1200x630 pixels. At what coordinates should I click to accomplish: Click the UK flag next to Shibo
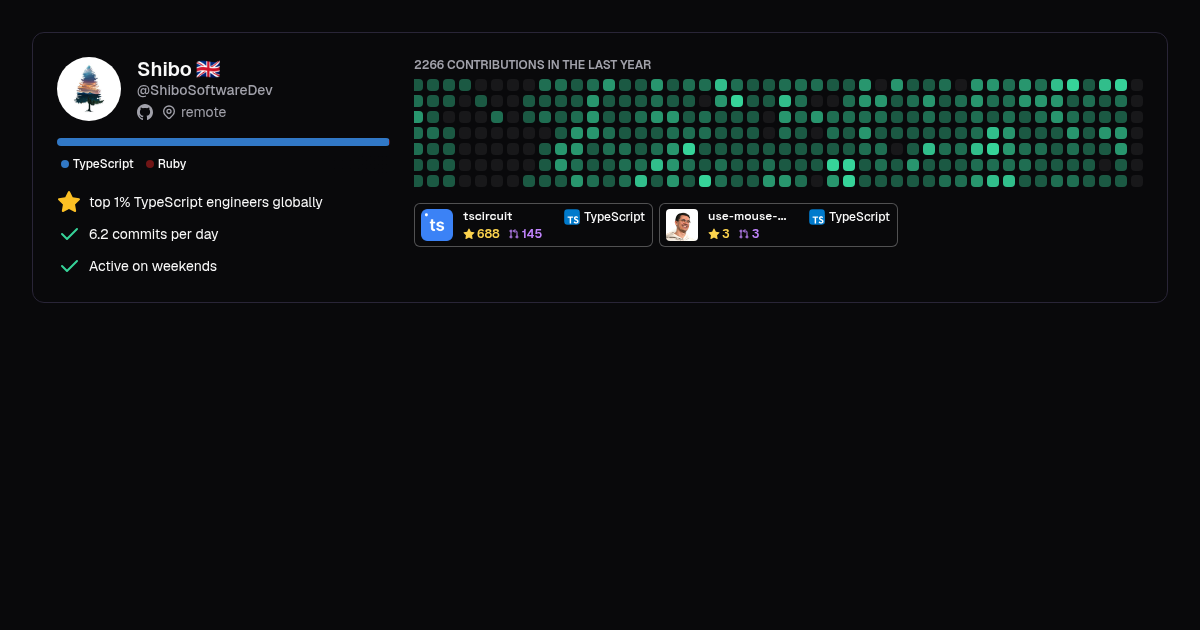tap(208, 69)
